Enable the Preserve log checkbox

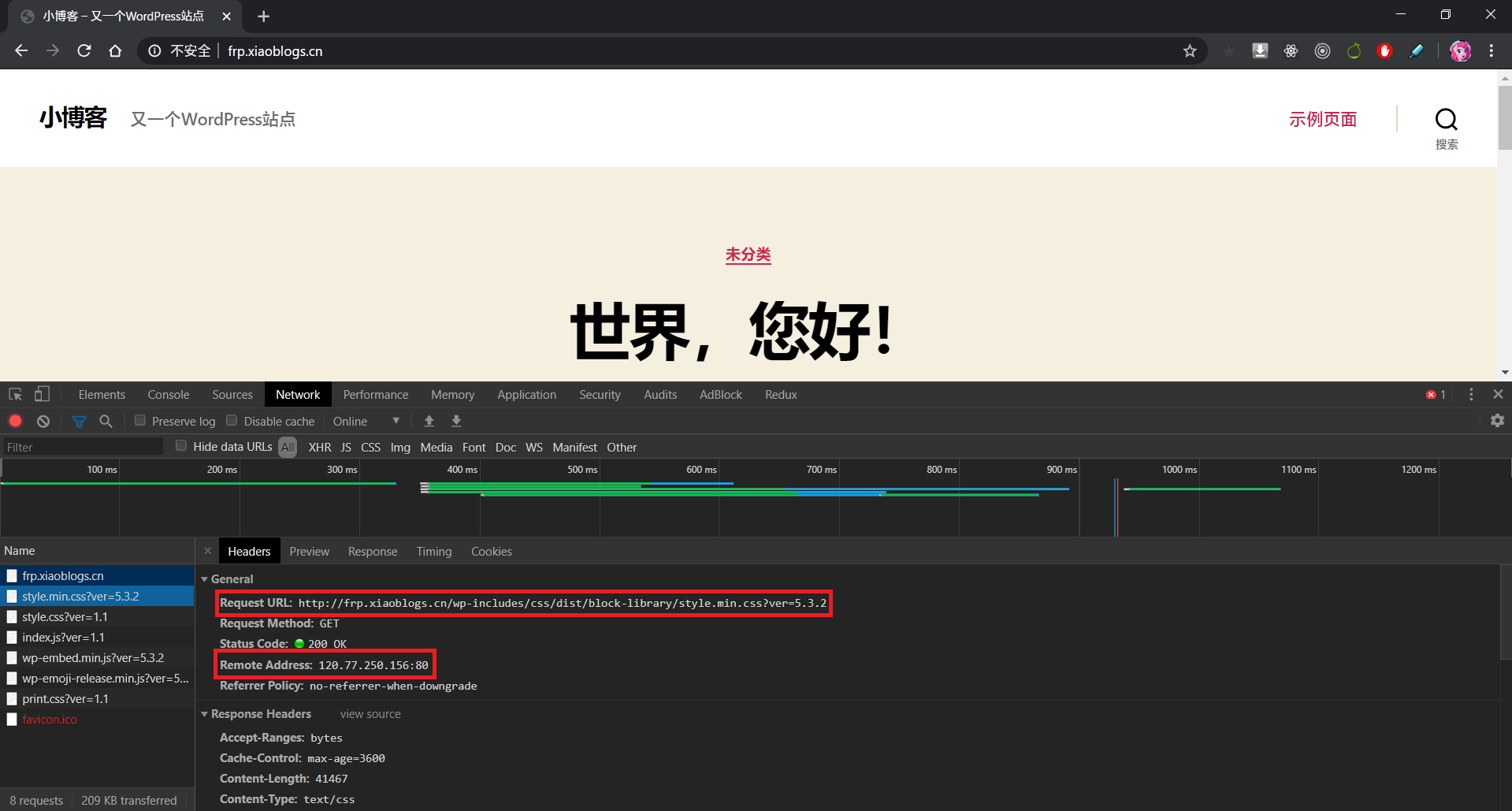coord(140,421)
